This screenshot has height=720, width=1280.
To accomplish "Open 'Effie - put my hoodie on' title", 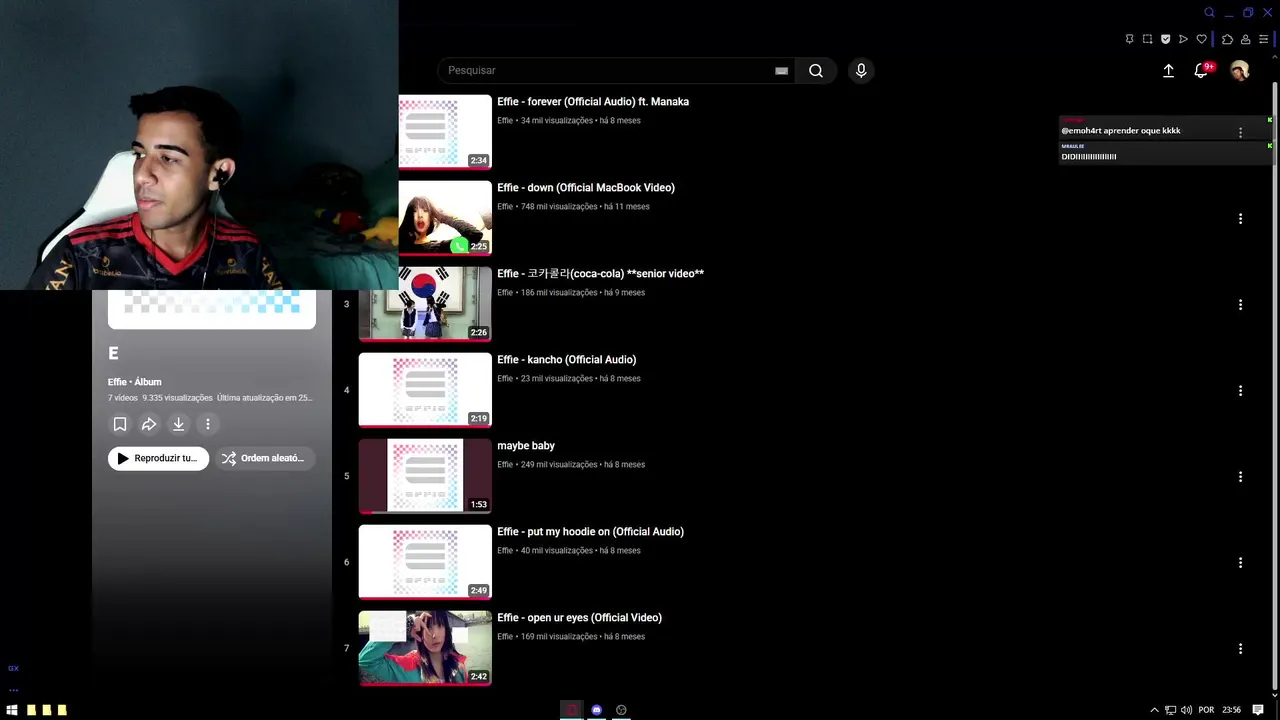I will pos(590,531).
